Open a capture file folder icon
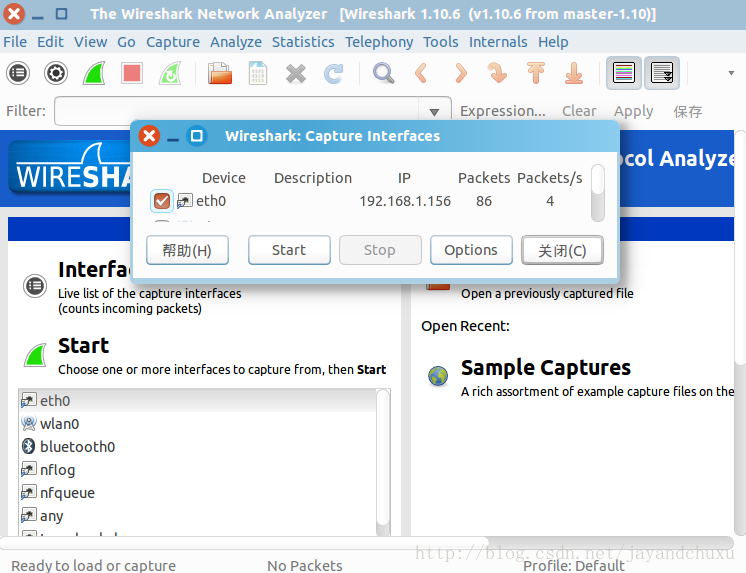This screenshot has width=746, height=573. tap(220, 73)
